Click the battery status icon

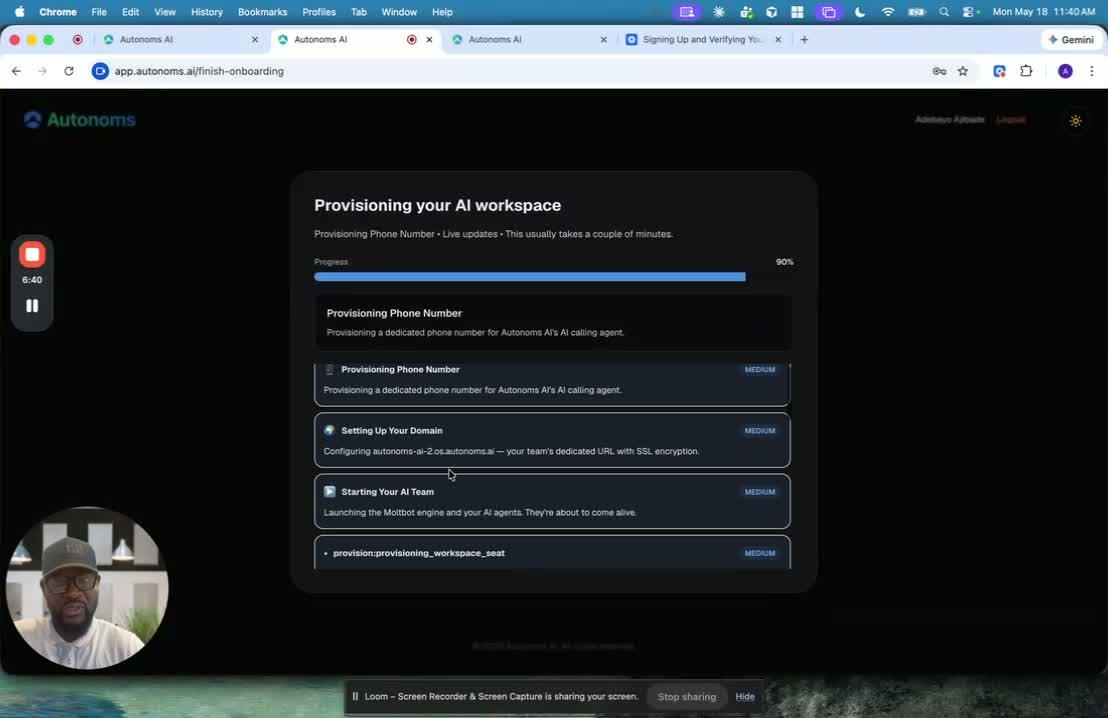click(x=917, y=12)
